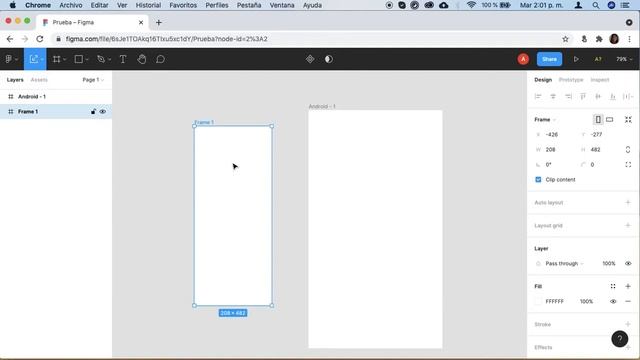This screenshot has height=360, width=640.
Task: Open a new browser tab
Action: [x=159, y=22]
